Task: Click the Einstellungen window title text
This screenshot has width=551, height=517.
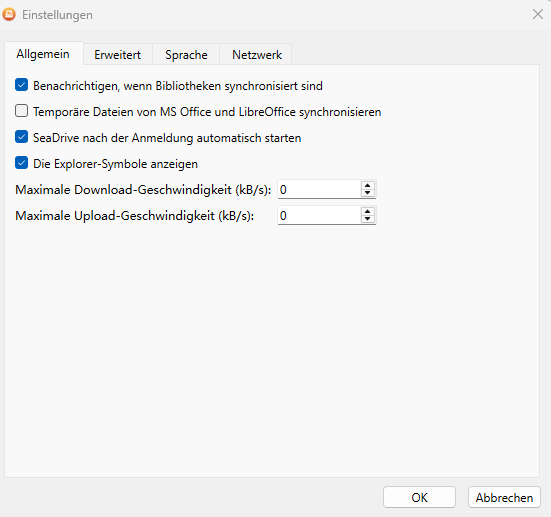Action: click(x=57, y=15)
